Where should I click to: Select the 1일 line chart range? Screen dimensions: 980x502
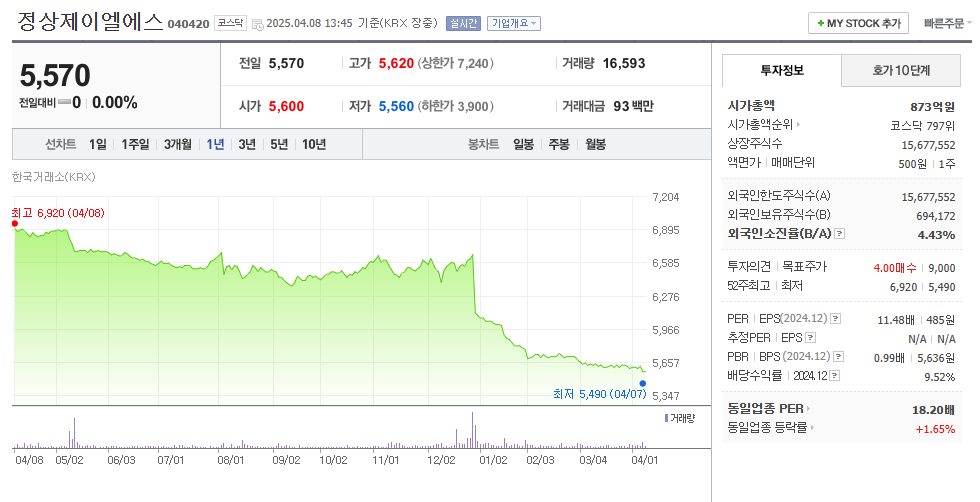coord(98,144)
